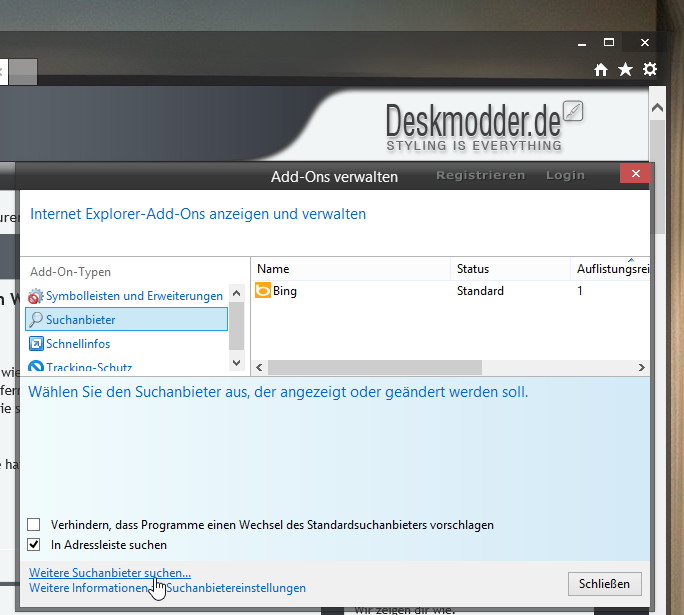Image resolution: width=684 pixels, height=615 pixels.
Task: Open the Tools gear icon
Action: click(x=650, y=70)
